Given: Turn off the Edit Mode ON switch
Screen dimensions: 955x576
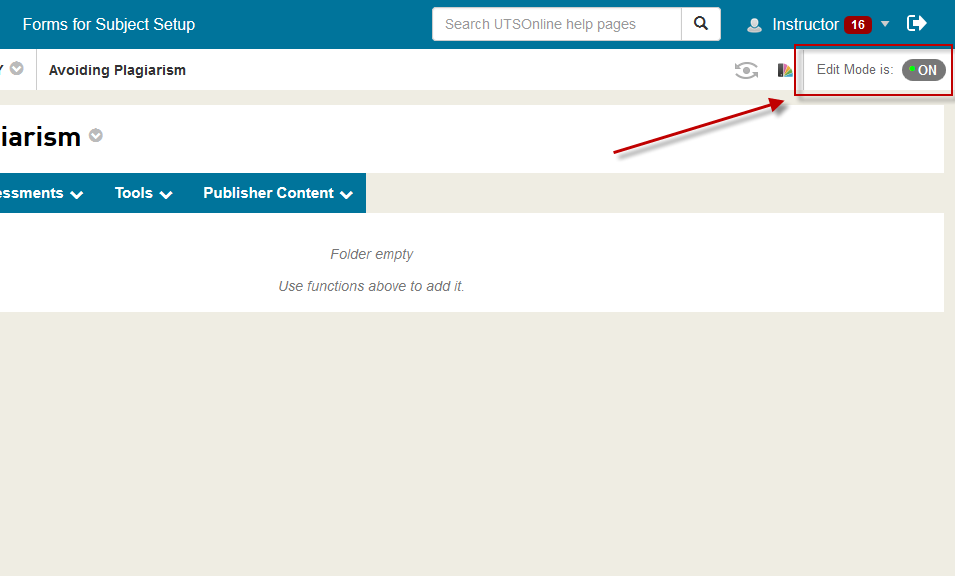Looking at the screenshot, I should pos(923,70).
